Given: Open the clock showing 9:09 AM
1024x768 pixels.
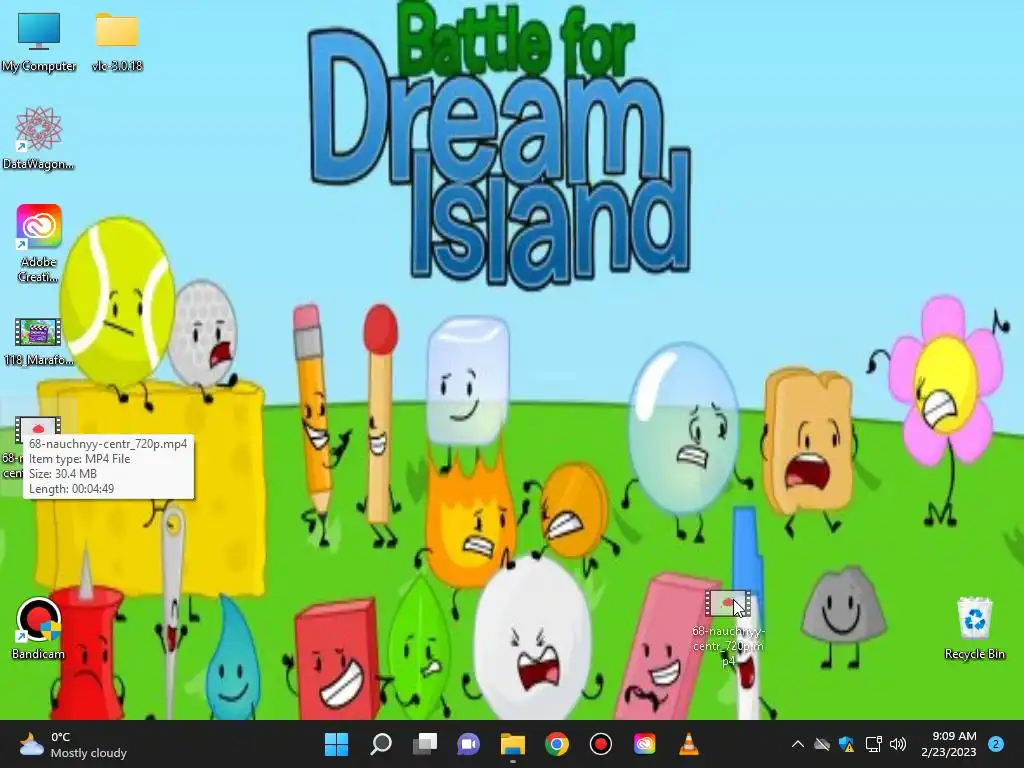Looking at the screenshot, I should (x=949, y=744).
